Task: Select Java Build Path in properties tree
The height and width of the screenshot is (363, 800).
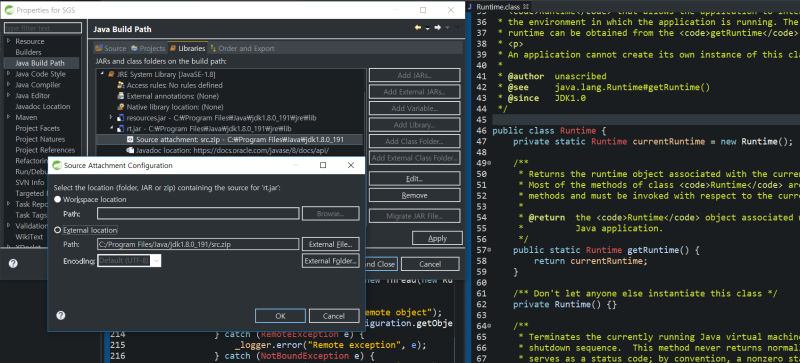Action: pyautogui.click(x=40, y=63)
